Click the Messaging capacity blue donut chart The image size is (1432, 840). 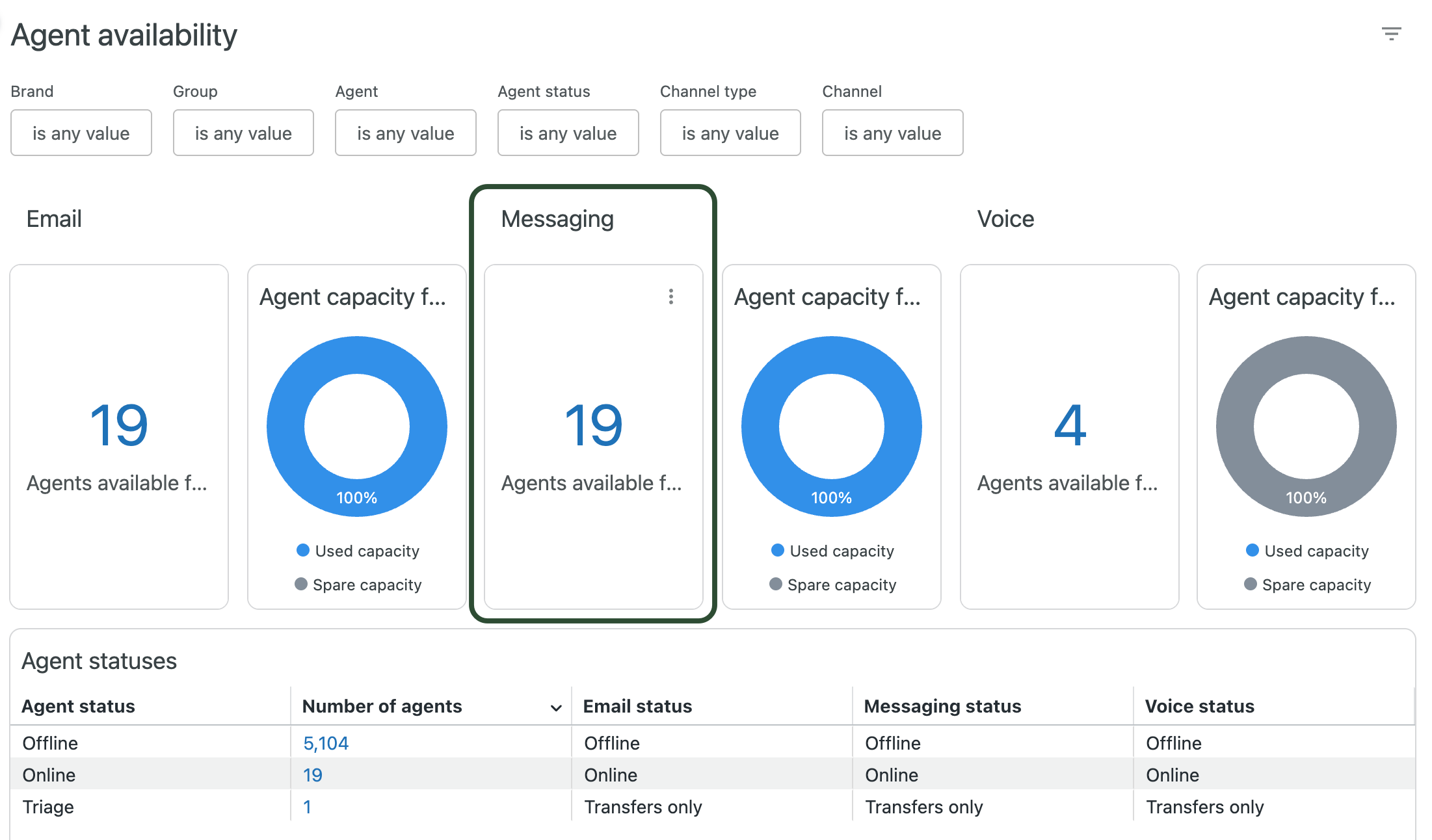(832, 497)
